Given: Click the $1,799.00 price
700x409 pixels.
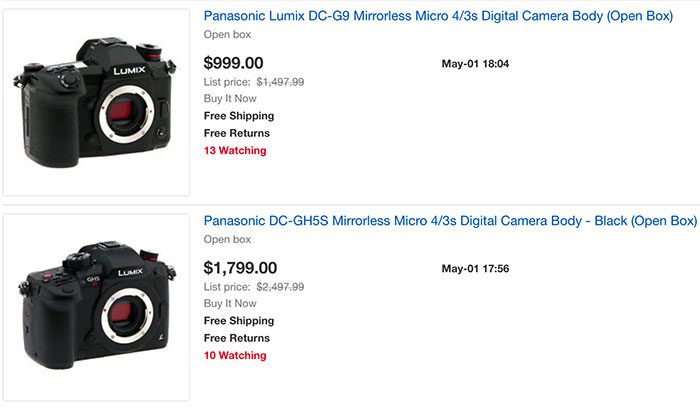Looking at the screenshot, I should click(240, 268).
